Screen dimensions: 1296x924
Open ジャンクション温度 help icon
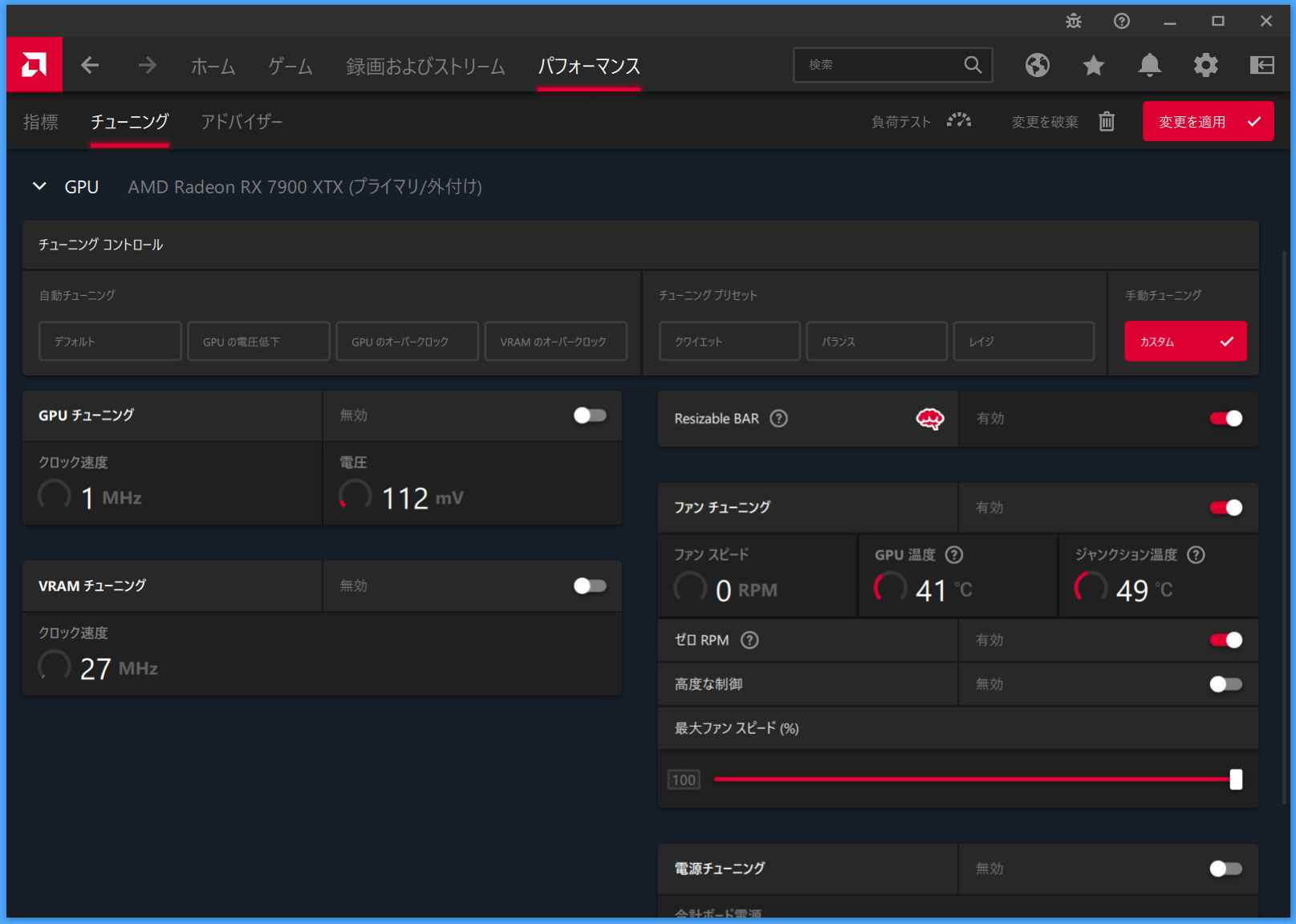tap(1196, 555)
